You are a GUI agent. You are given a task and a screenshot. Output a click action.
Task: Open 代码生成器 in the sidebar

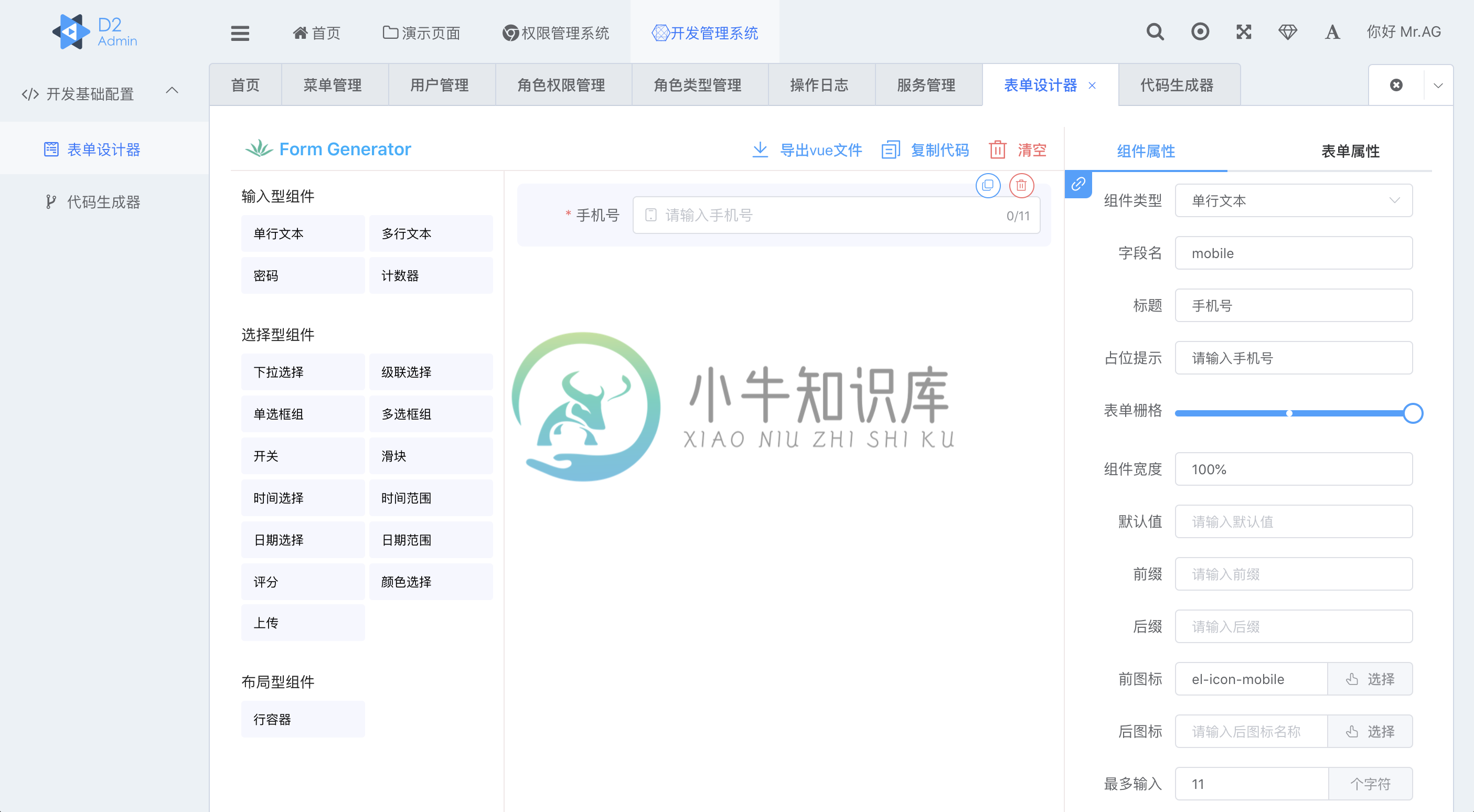click(104, 201)
